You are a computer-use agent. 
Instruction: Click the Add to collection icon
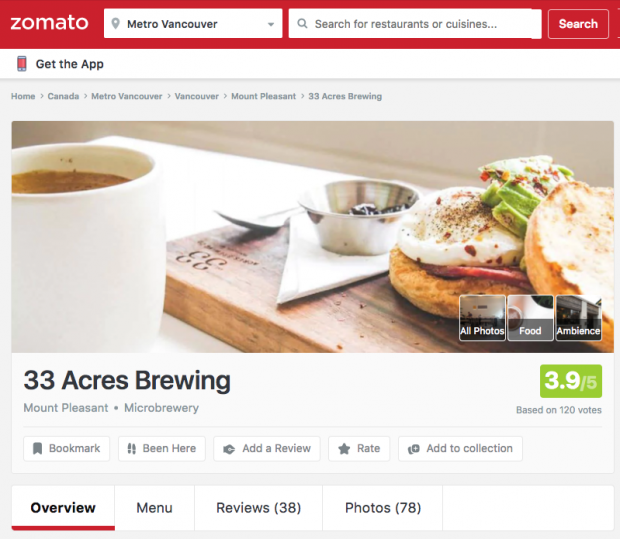pos(414,449)
